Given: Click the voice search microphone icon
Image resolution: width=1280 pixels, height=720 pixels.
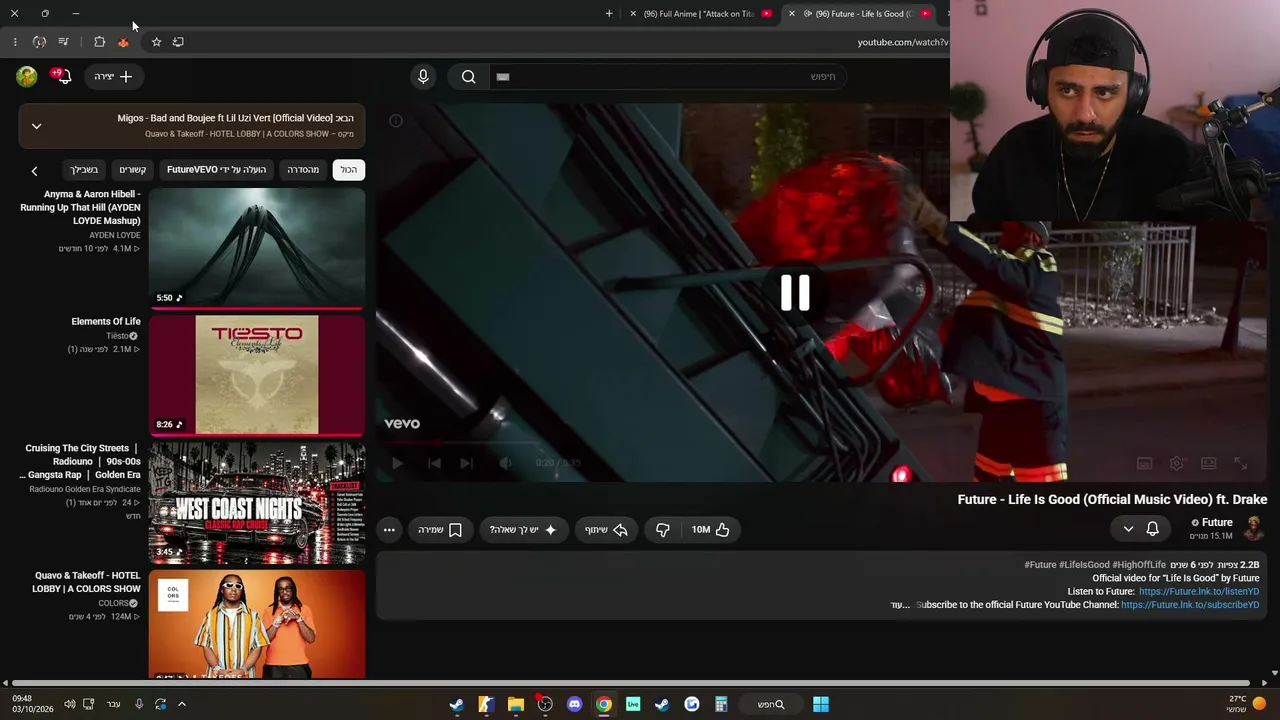Looking at the screenshot, I should [x=423, y=77].
